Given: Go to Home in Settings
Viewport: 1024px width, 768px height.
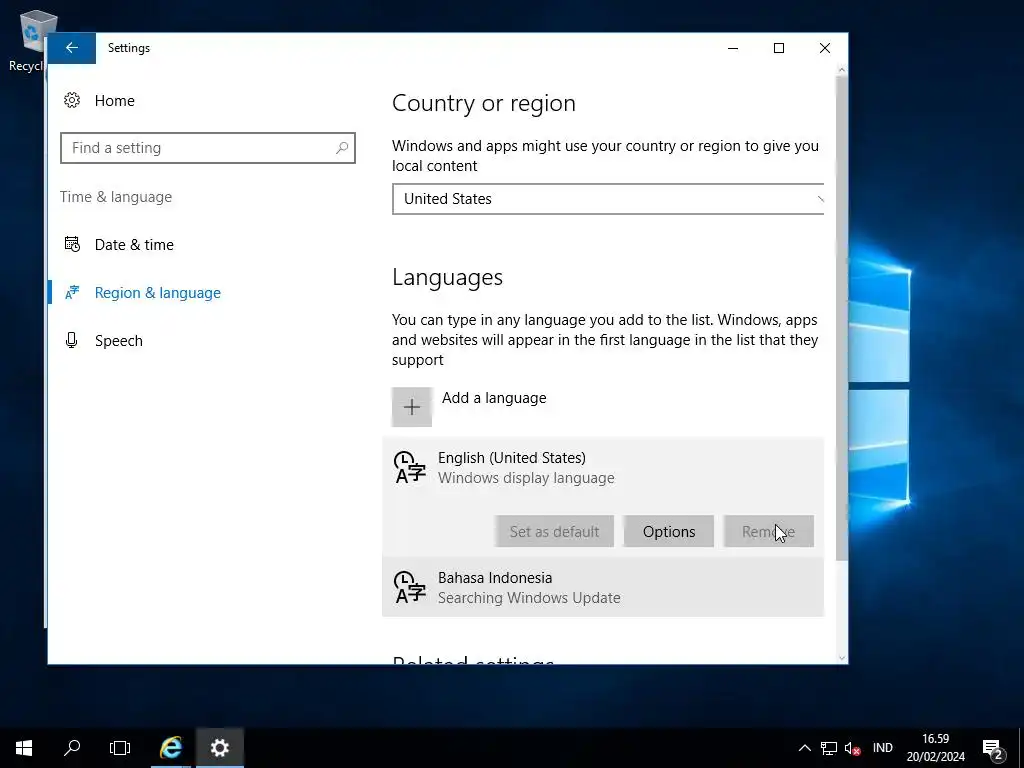Looking at the screenshot, I should [114, 101].
